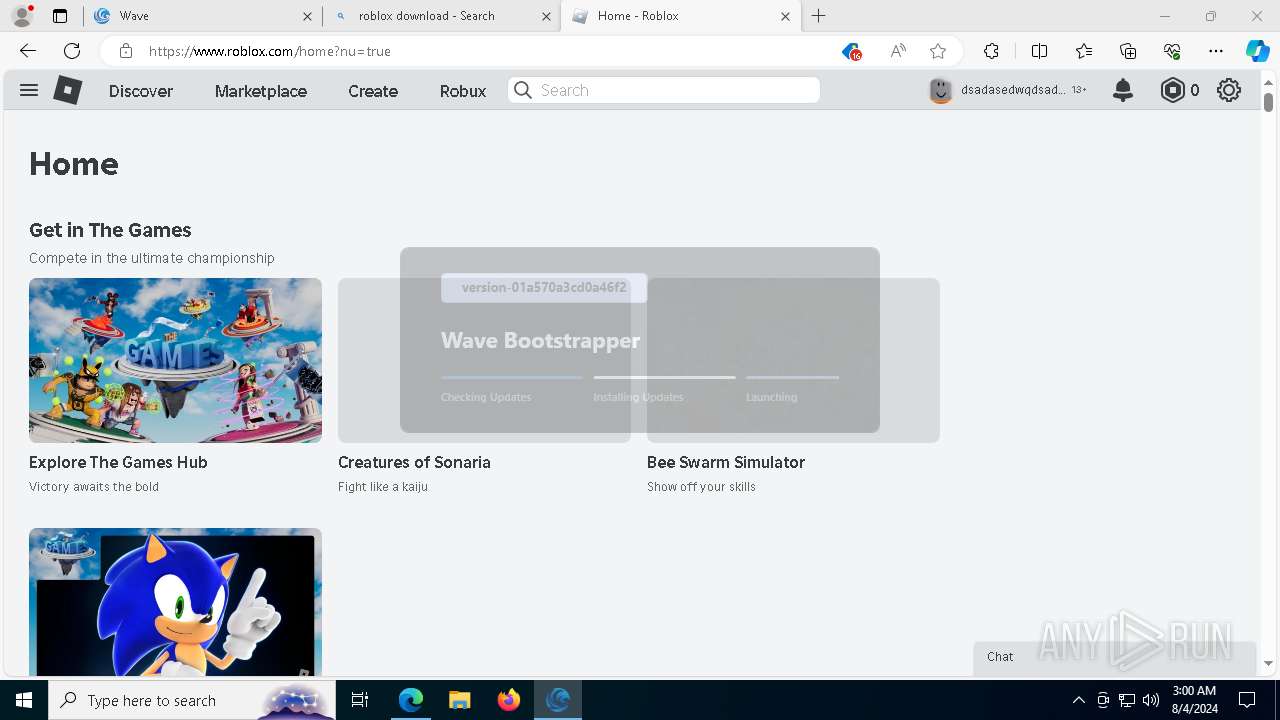This screenshot has width=1280, height=720.
Task: Open Explore The Games Hub thumbnail
Action: [x=175, y=360]
